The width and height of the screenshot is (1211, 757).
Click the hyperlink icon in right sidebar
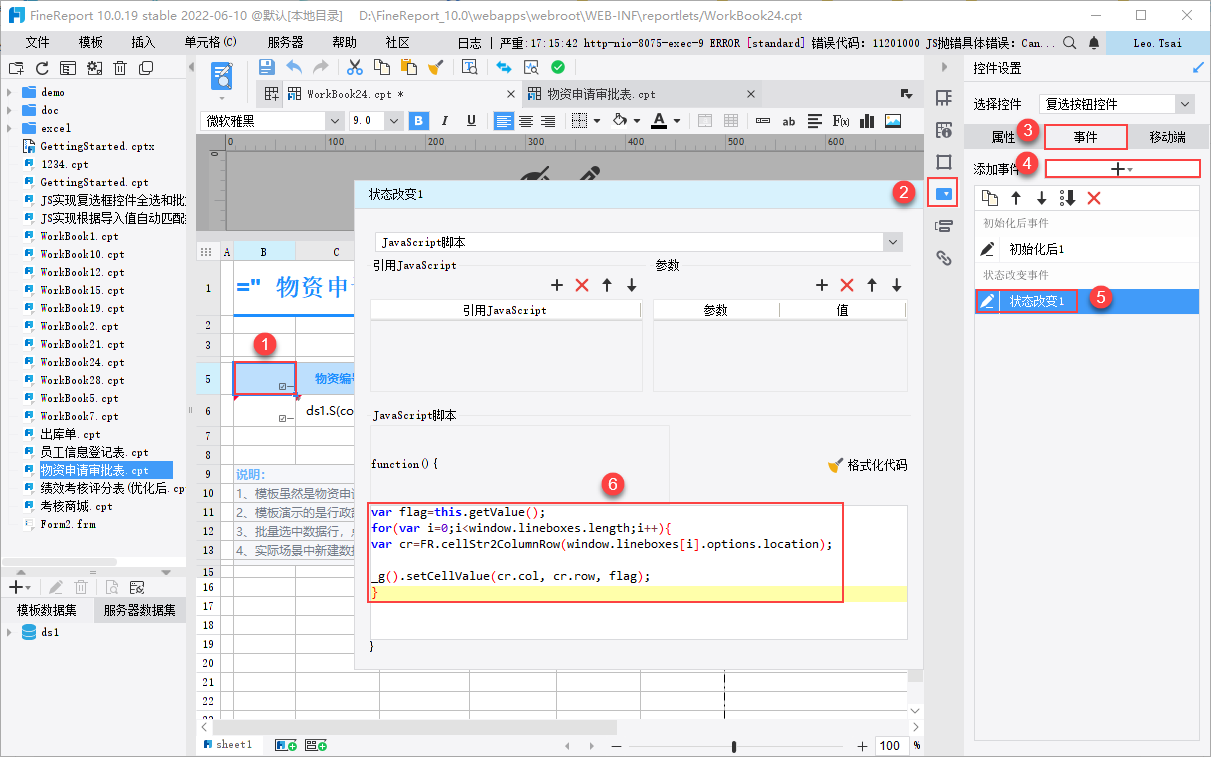[943, 258]
